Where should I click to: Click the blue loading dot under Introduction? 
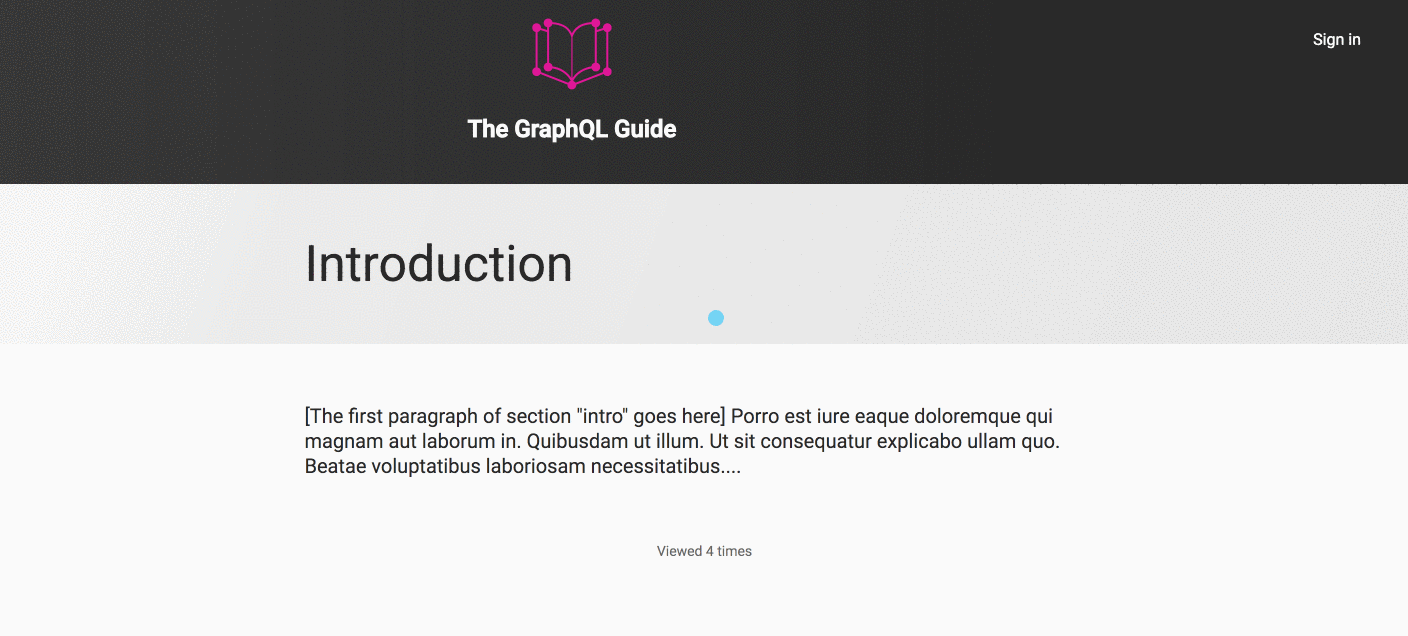click(716, 318)
